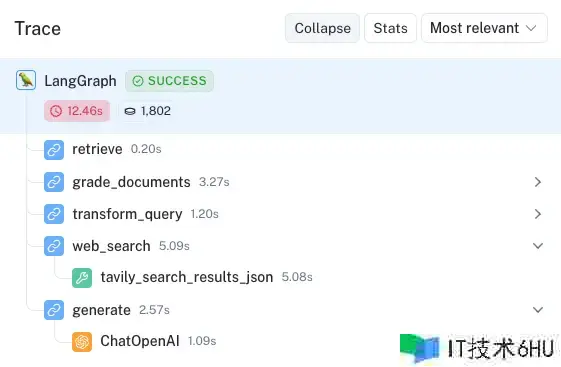Click the grade_documents chain icon
The height and width of the screenshot is (367, 561).
click(x=54, y=182)
